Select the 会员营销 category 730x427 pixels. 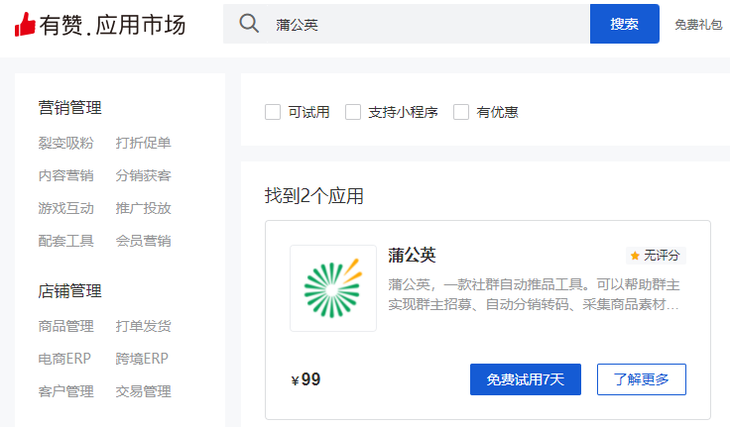coord(143,241)
